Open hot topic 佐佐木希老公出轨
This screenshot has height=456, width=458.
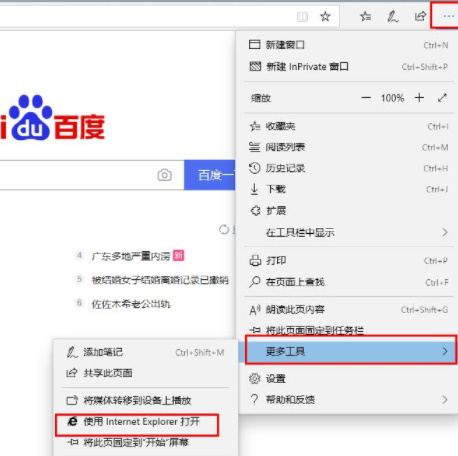[131, 304]
